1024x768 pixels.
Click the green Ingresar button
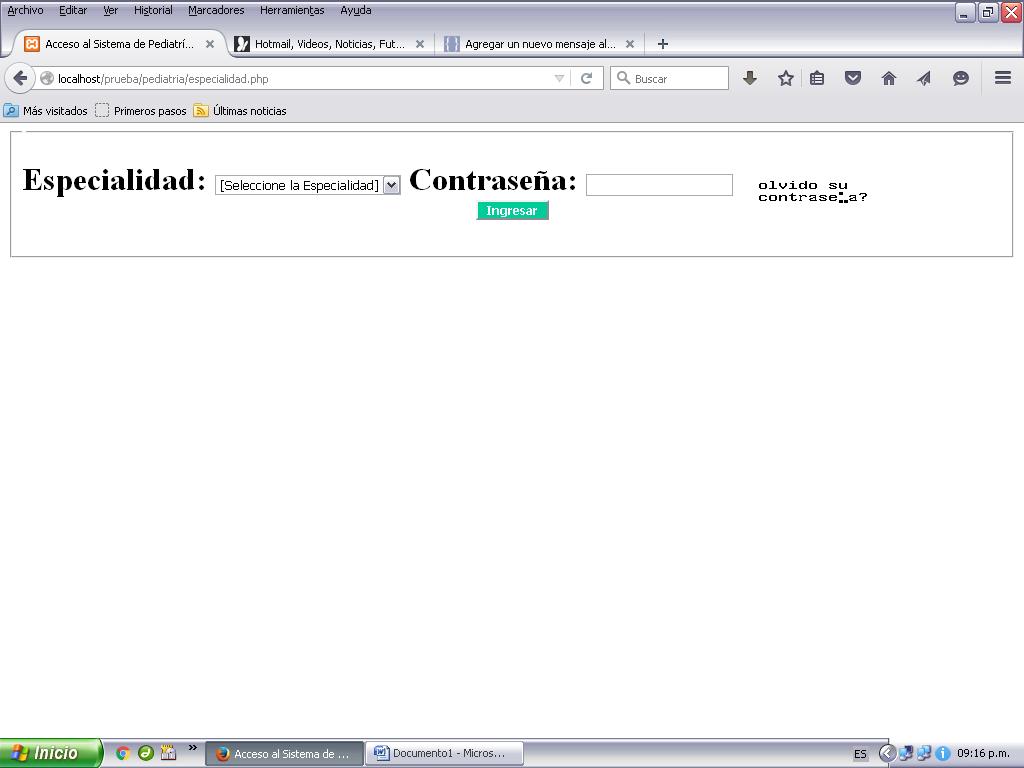tap(512, 211)
